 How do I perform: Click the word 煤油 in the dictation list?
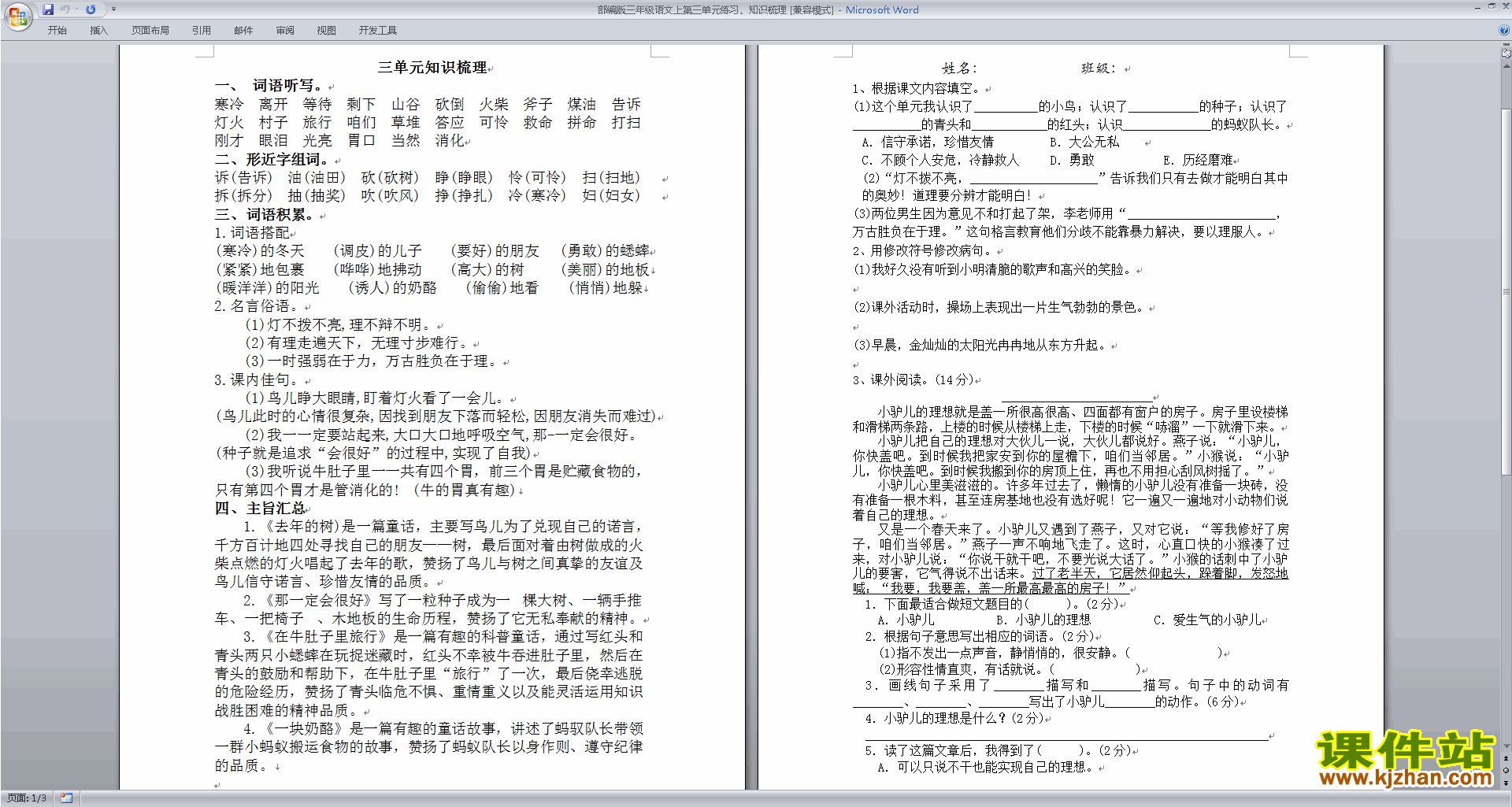point(582,104)
